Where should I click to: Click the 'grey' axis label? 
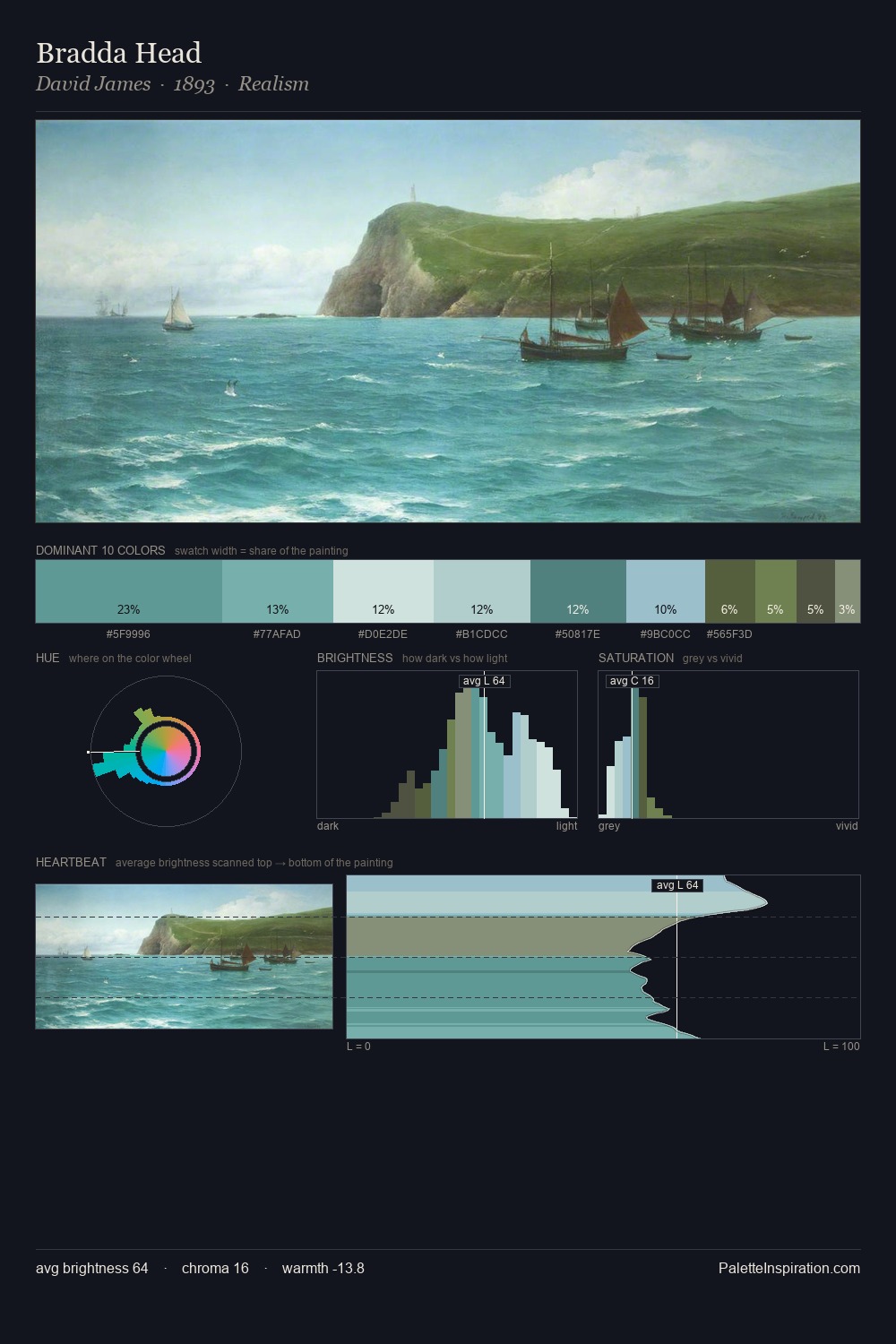[x=609, y=826]
